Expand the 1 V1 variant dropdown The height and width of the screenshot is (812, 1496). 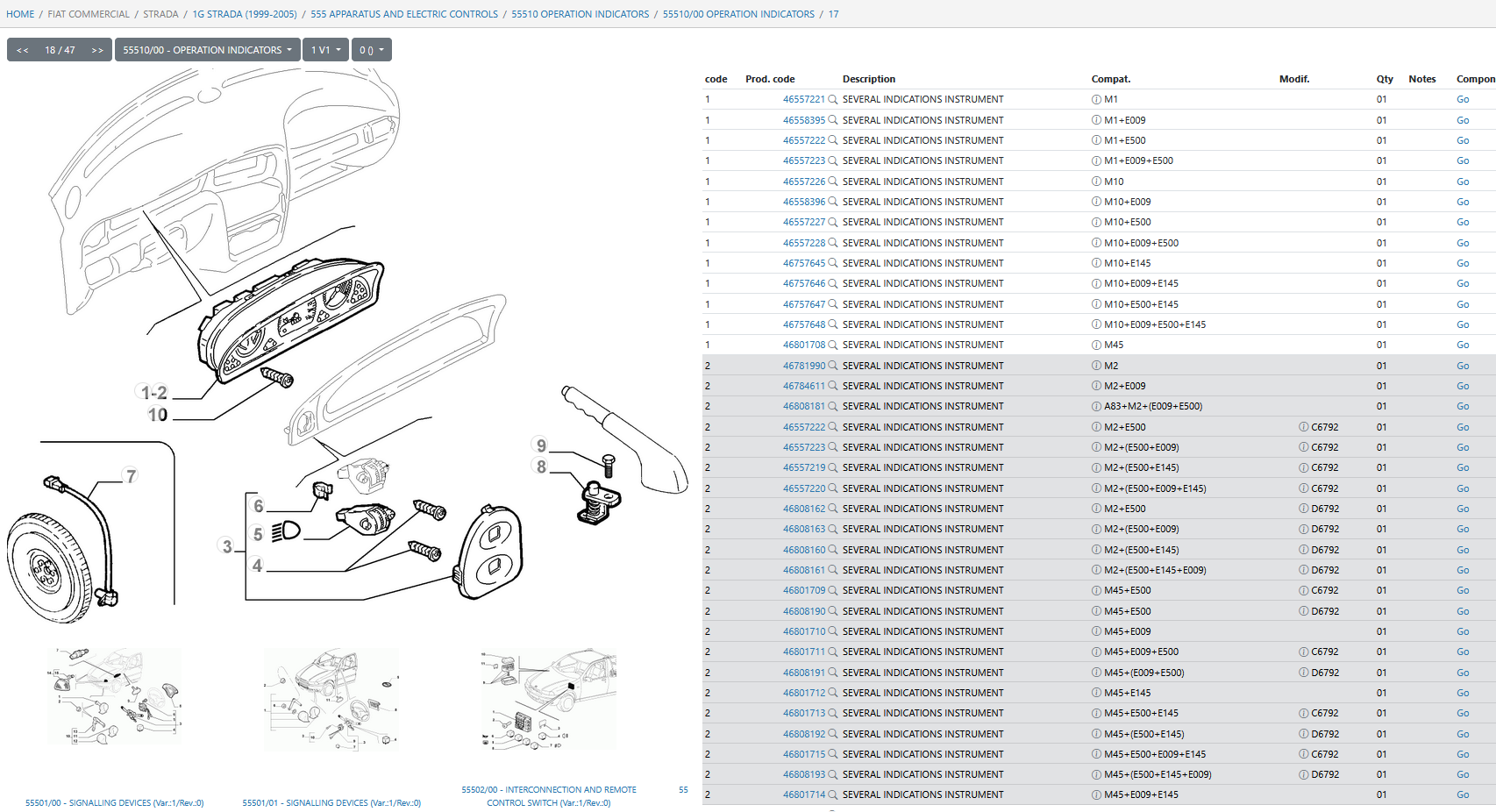tap(325, 50)
